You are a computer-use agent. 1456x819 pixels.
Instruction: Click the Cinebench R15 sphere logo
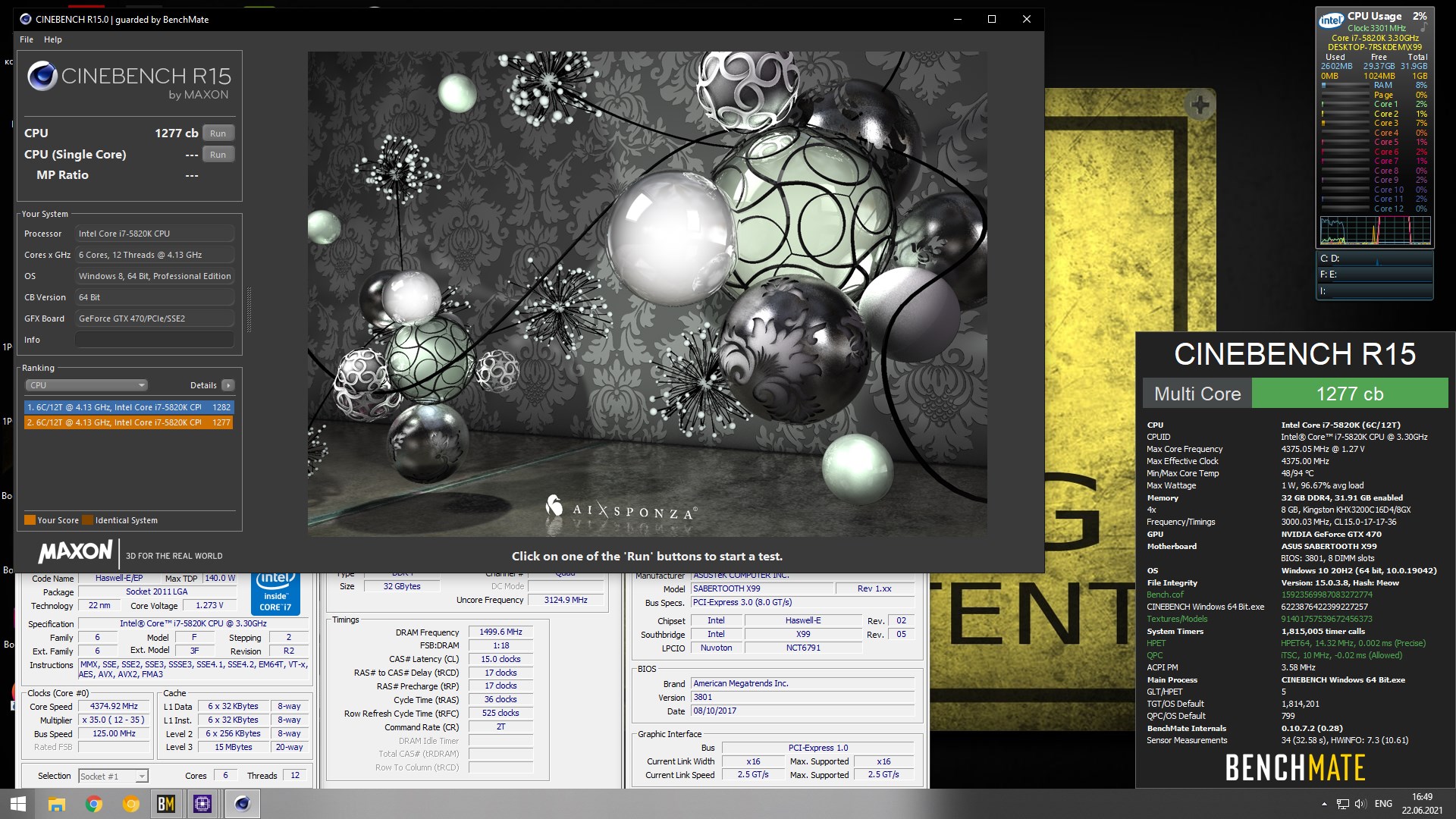(42, 77)
